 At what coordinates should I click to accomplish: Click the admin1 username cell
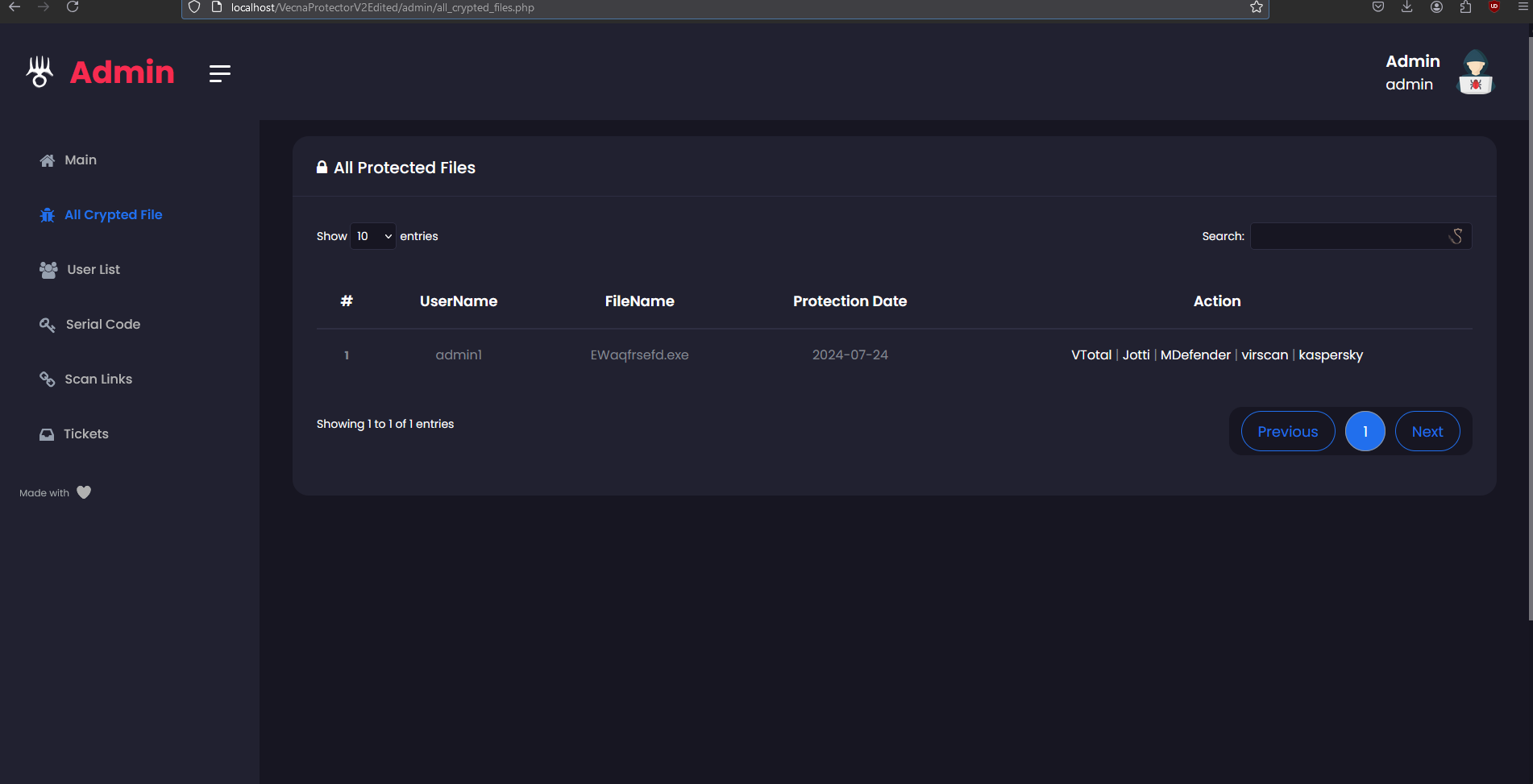click(x=459, y=355)
